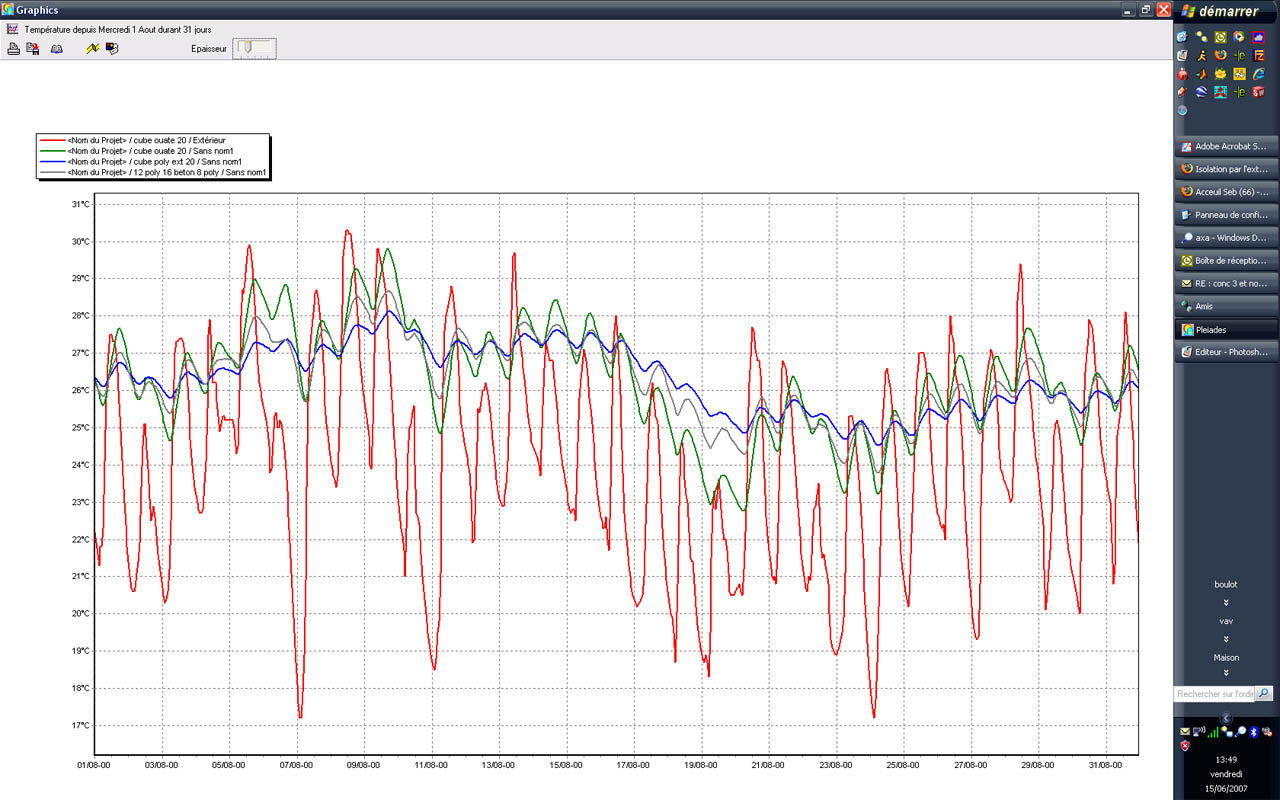Expand the boulot toolbar chevron
Image resolution: width=1280 pixels, height=800 pixels.
coord(1226,603)
